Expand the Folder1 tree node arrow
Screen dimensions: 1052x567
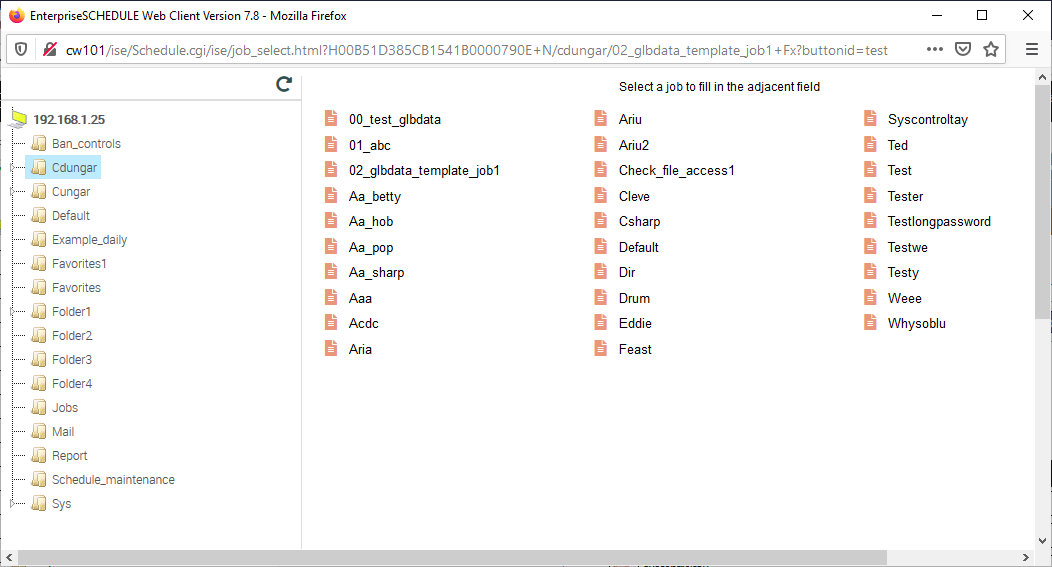pyautogui.click(x=13, y=312)
